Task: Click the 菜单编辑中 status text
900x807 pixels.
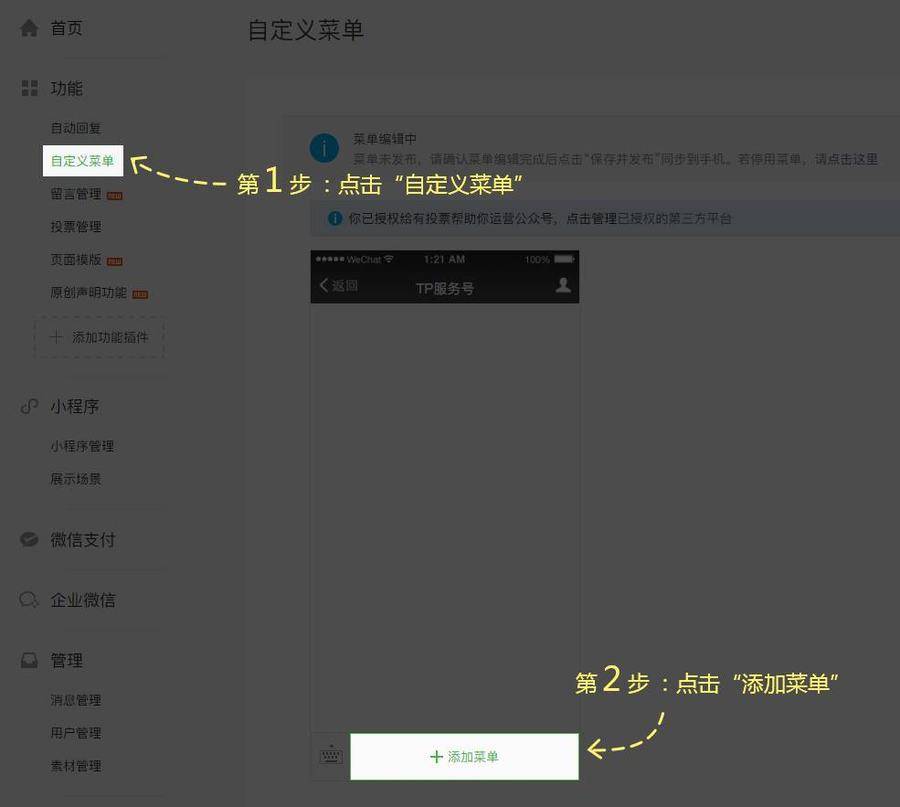Action: [385, 138]
